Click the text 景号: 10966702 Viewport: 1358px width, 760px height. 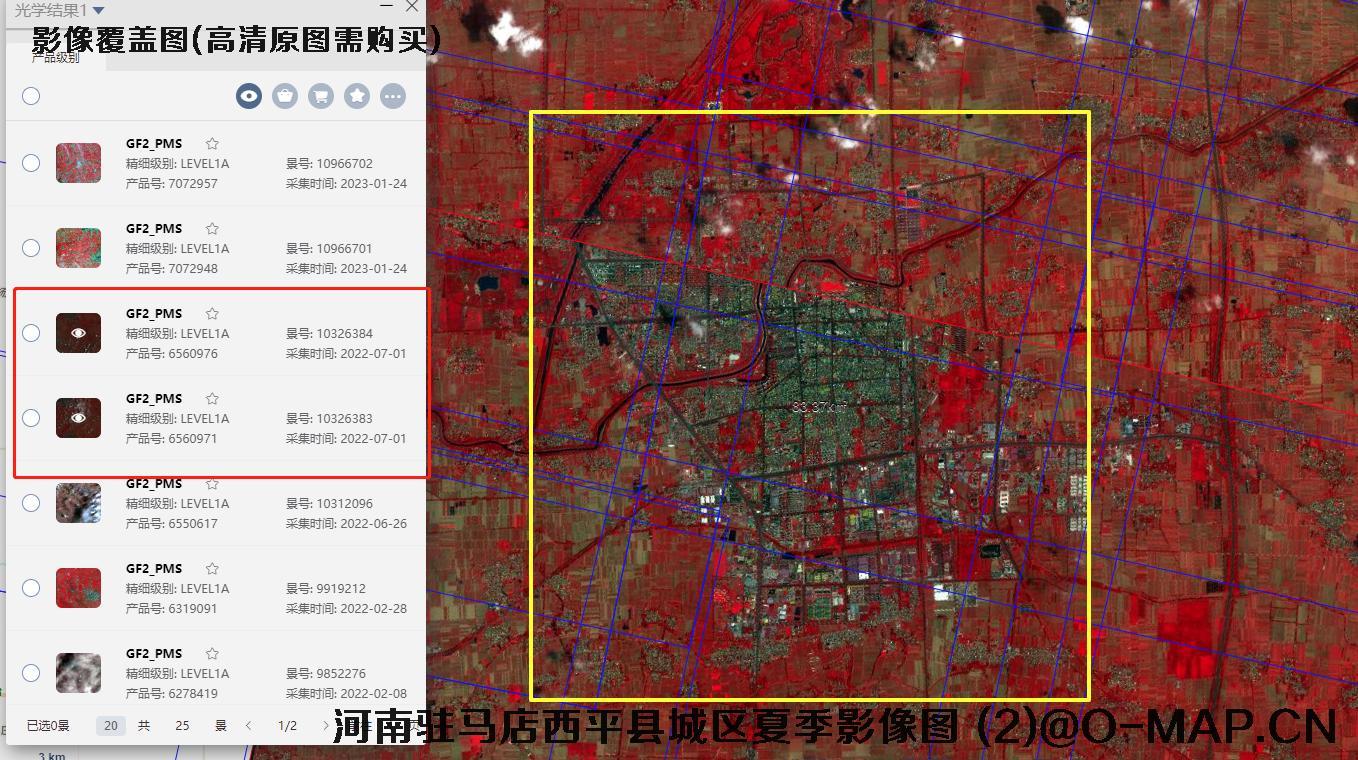click(329, 164)
